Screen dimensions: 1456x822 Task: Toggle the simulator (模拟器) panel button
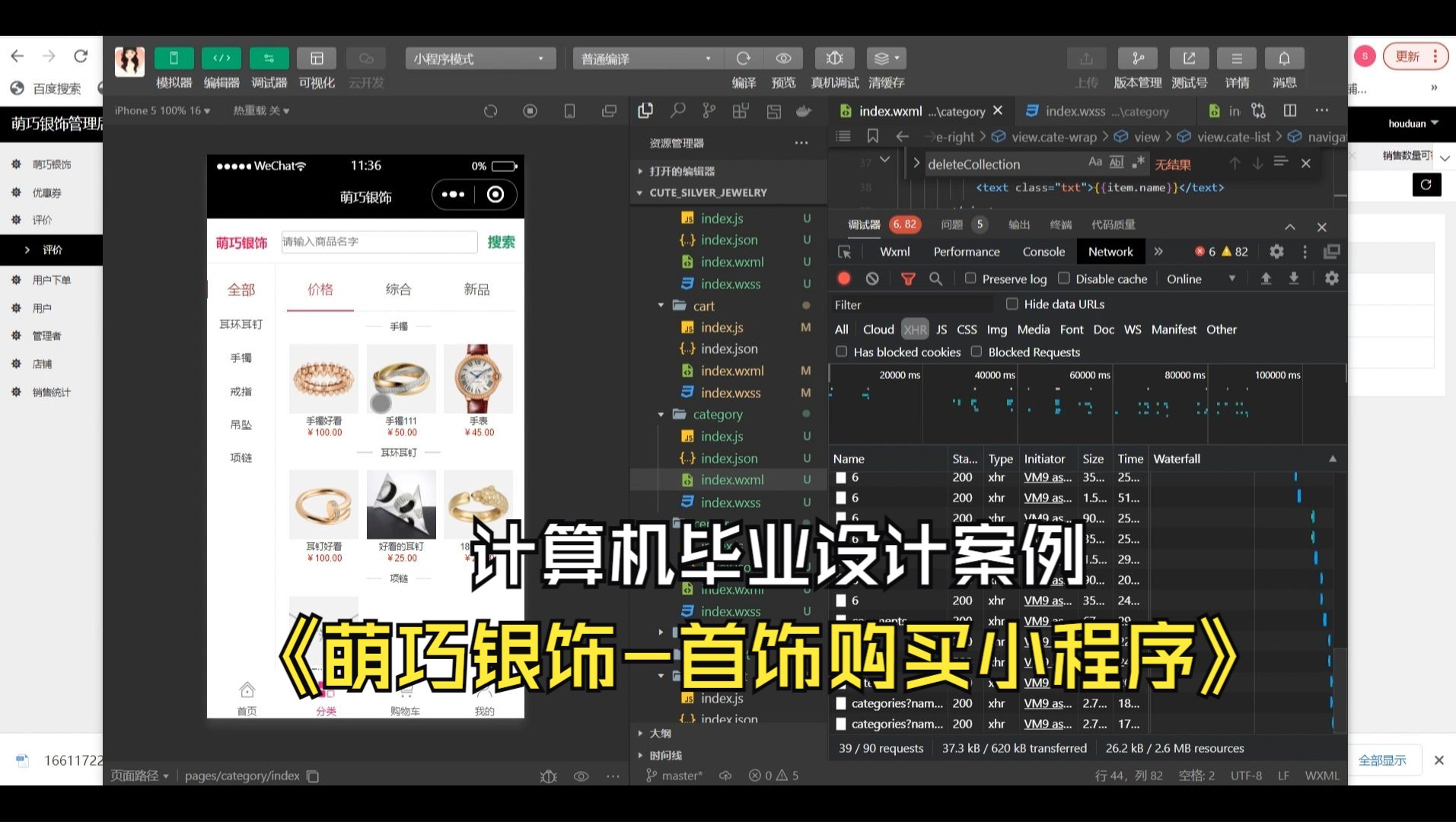[174, 59]
